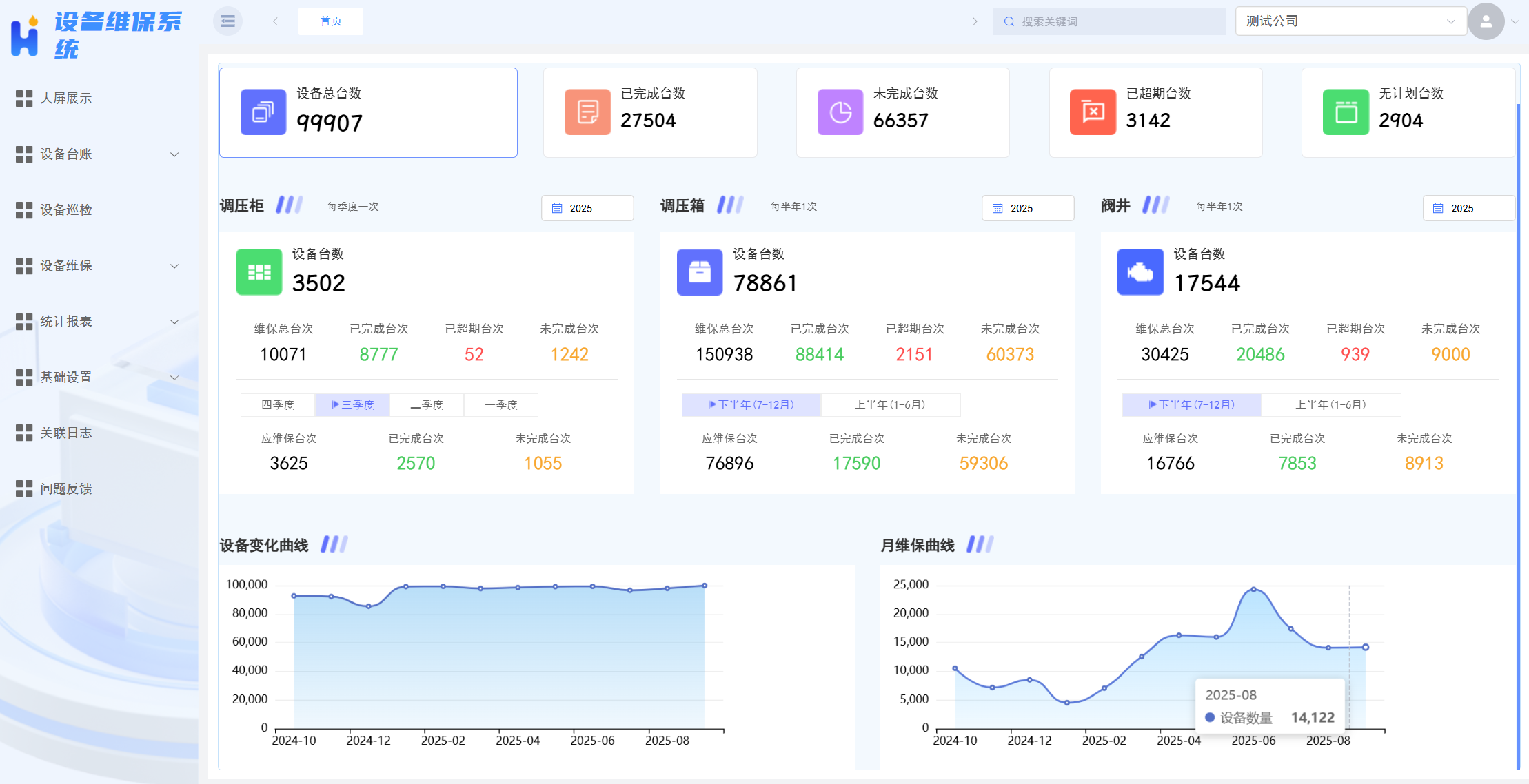1529x784 pixels.
Task: Switch 调压箱 to 上半年(1-6月)
Action: click(891, 404)
